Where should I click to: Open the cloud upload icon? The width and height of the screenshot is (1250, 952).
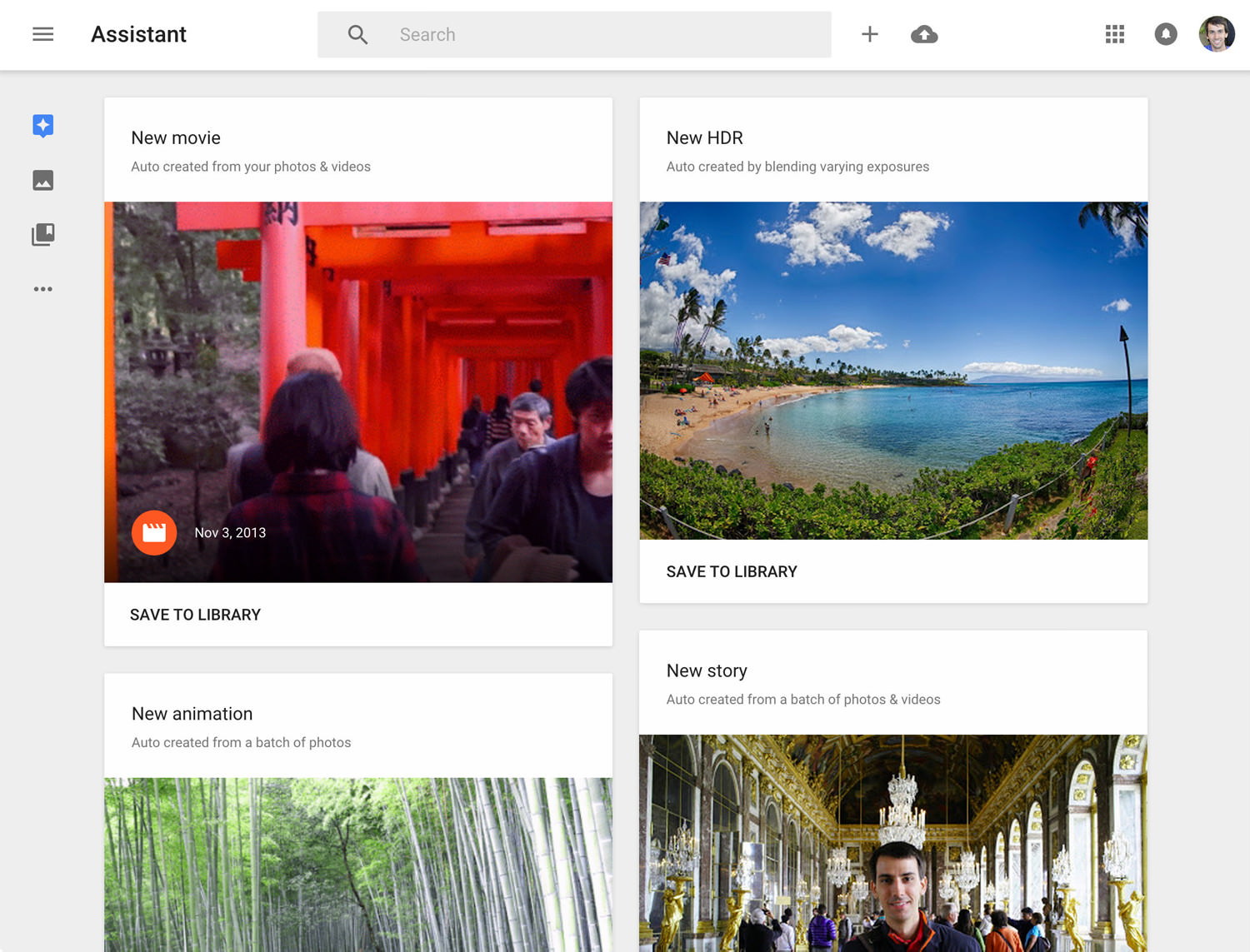click(924, 34)
